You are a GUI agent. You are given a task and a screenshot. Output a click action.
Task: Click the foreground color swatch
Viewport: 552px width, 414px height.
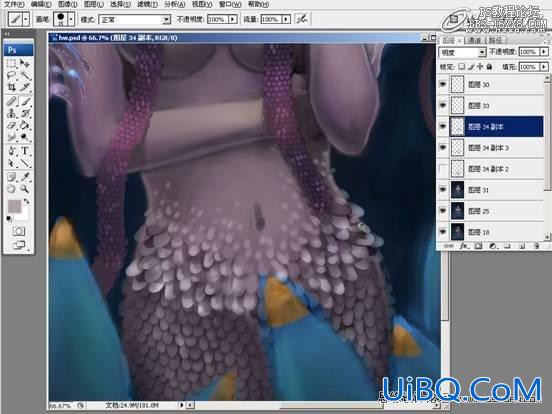[14, 206]
